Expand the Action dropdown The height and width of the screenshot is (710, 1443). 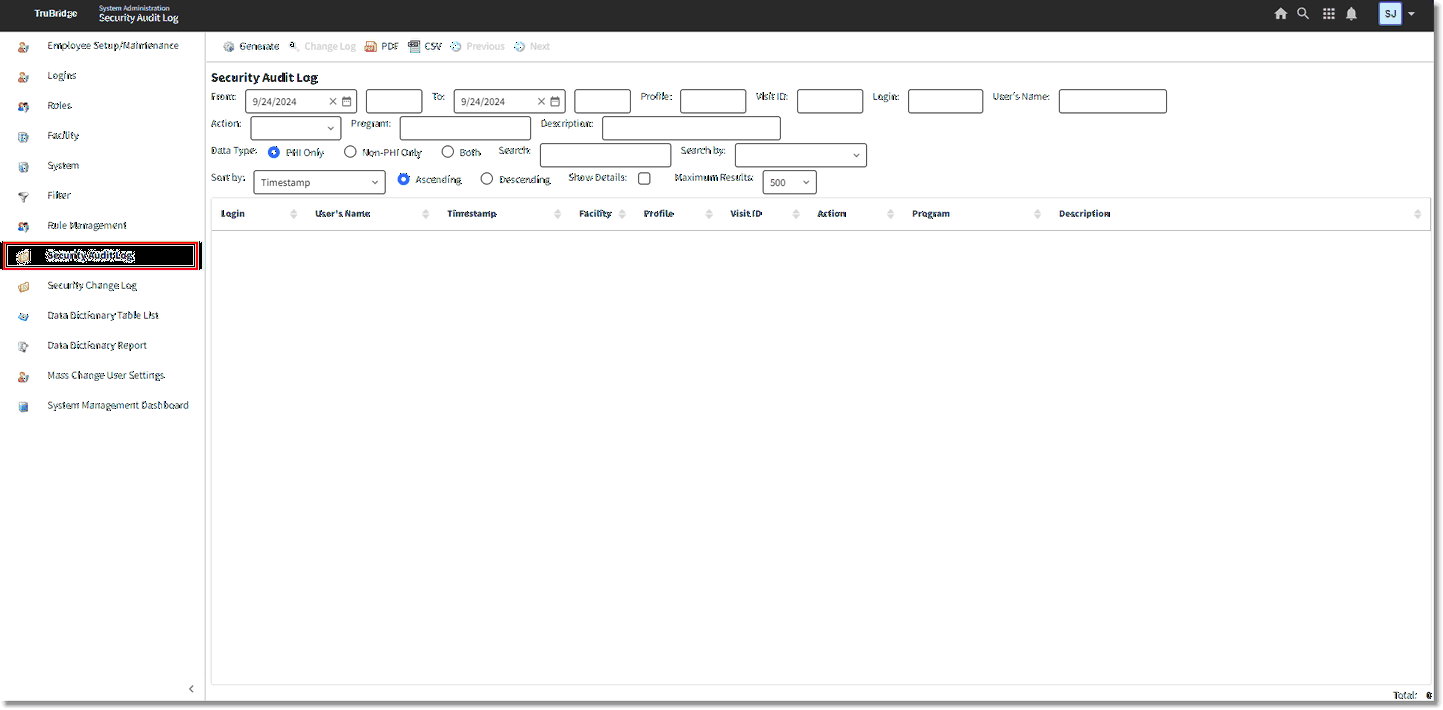coord(295,128)
